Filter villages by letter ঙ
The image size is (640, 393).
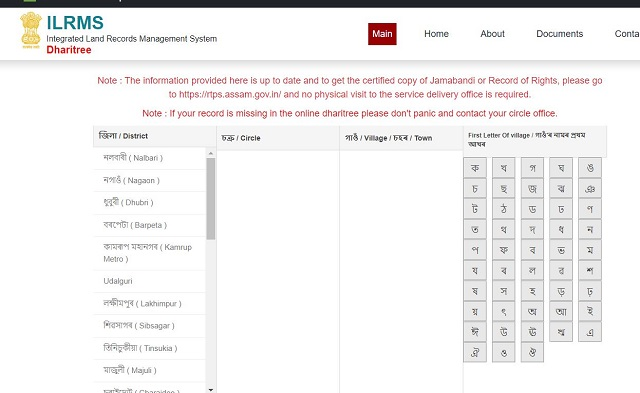pyautogui.click(x=590, y=168)
